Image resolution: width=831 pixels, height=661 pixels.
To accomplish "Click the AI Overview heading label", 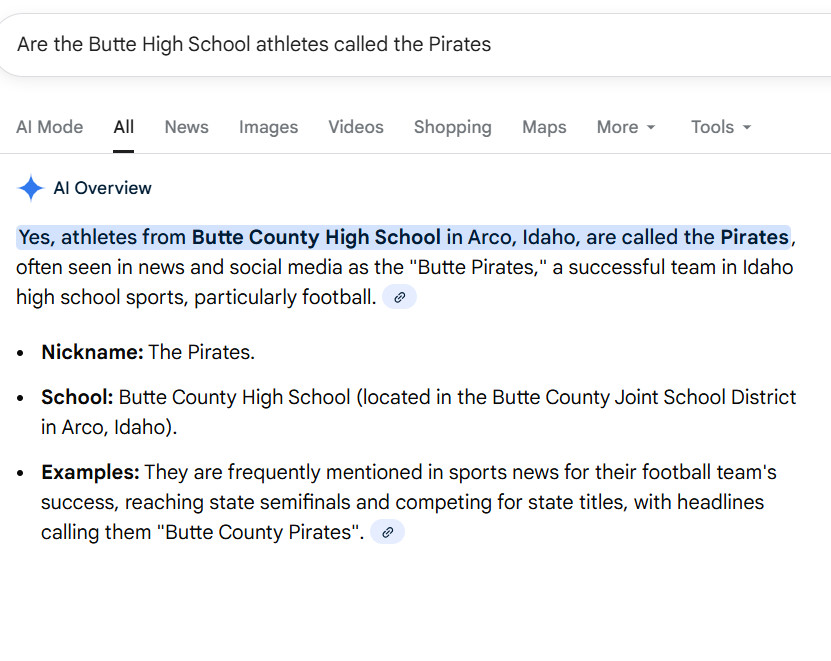I will (x=102, y=188).
